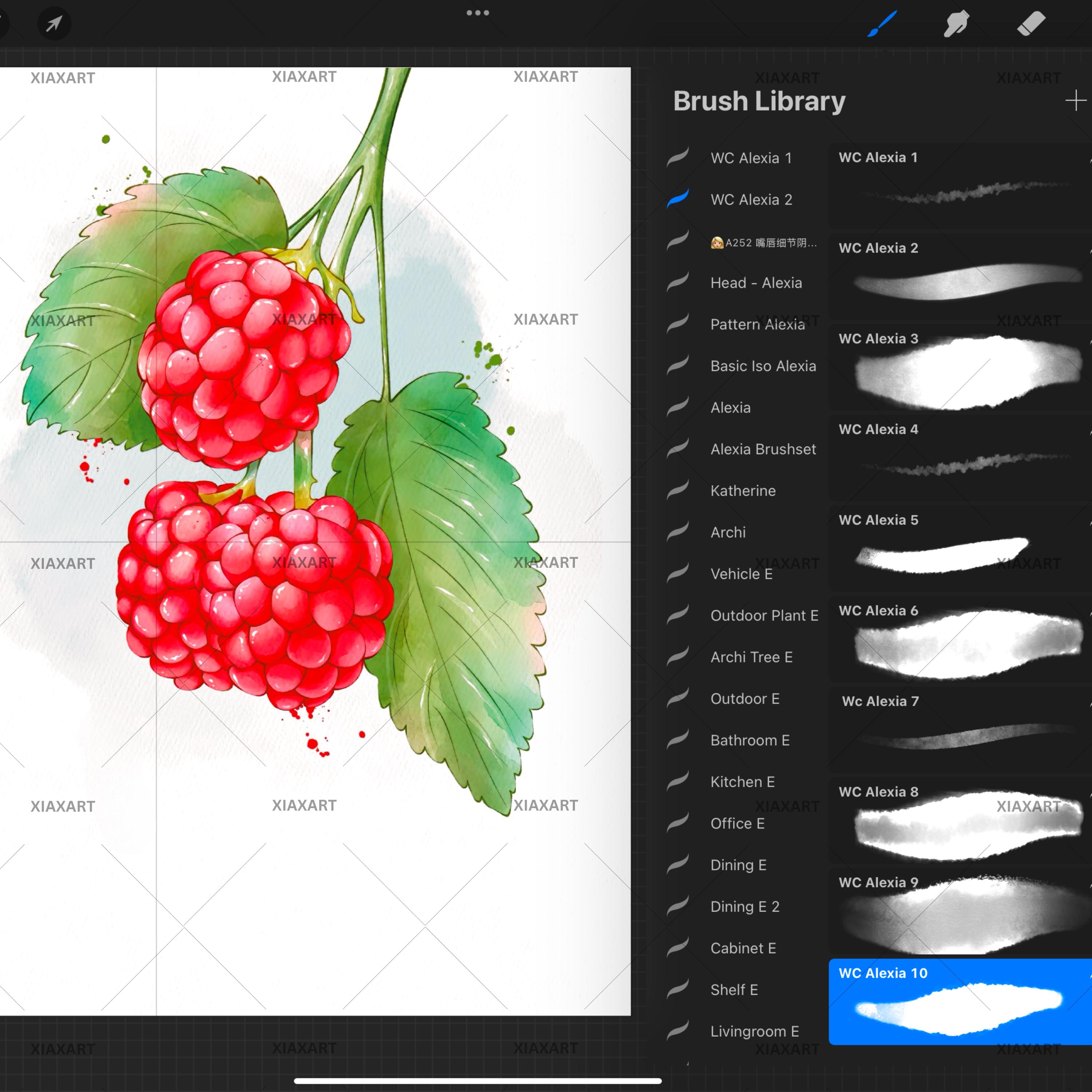Image resolution: width=1092 pixels, height=1092 pixels.
Task: Choose the WC Alexia 4 brush preview
Action: pos(960,458)
